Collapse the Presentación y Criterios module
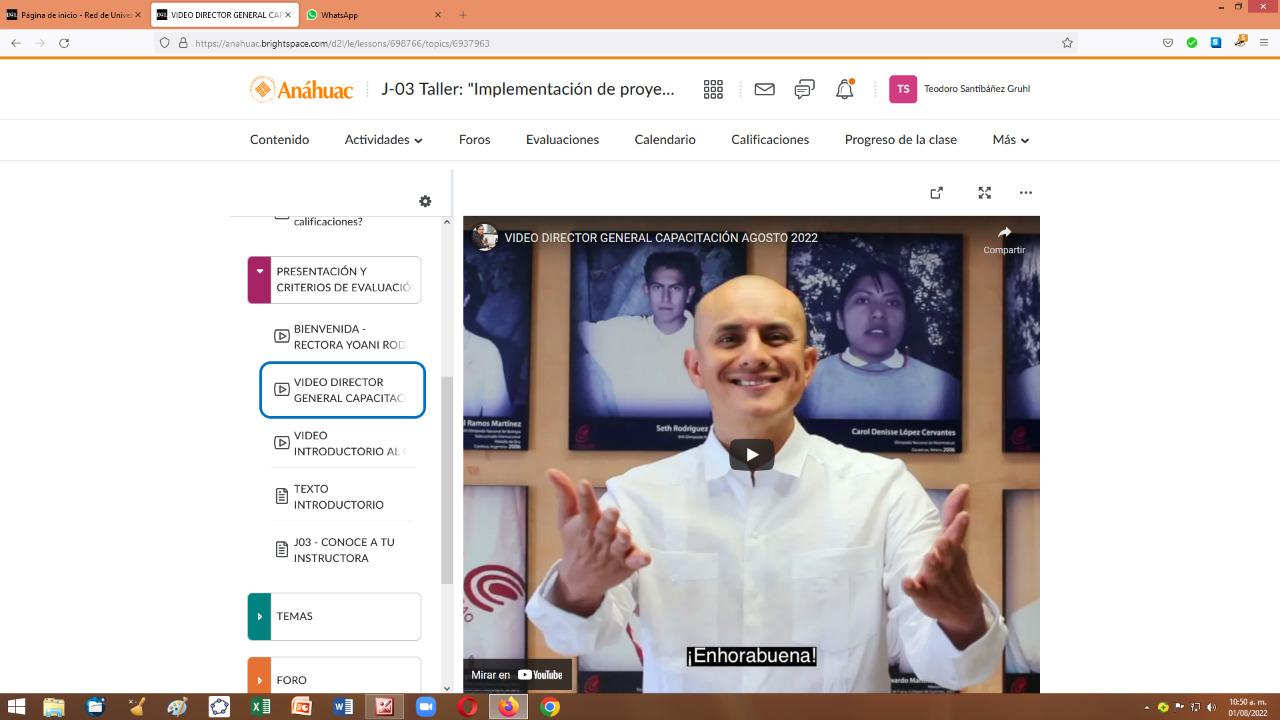The height and width of the screenshot is (720, 1280). (260, 271)
